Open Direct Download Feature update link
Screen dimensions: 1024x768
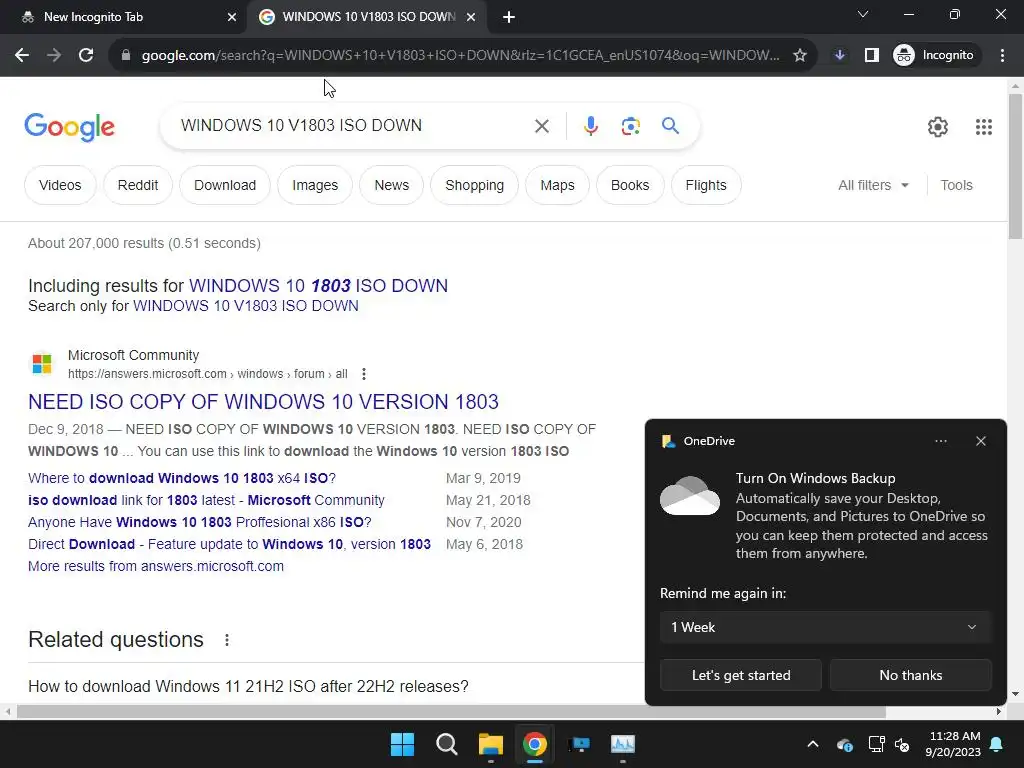(x=229, y=545)
